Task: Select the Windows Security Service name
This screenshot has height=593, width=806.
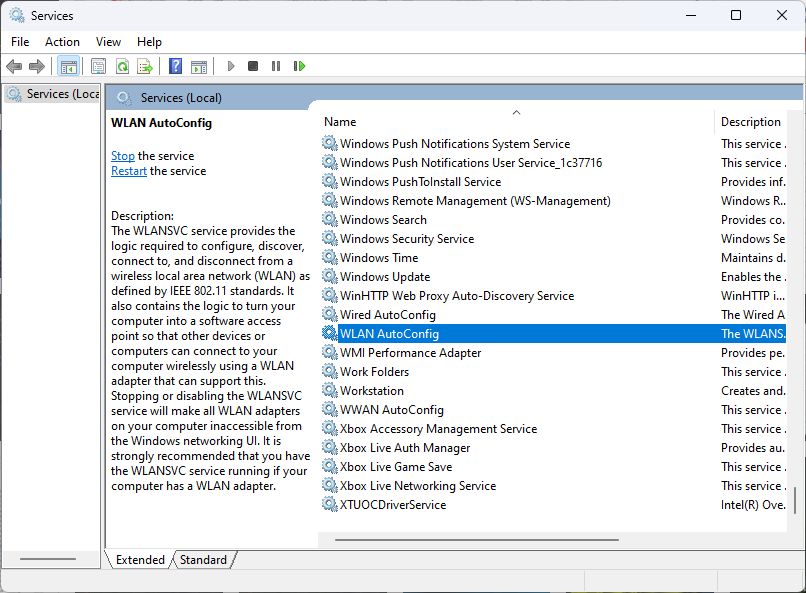Action: 407,239
